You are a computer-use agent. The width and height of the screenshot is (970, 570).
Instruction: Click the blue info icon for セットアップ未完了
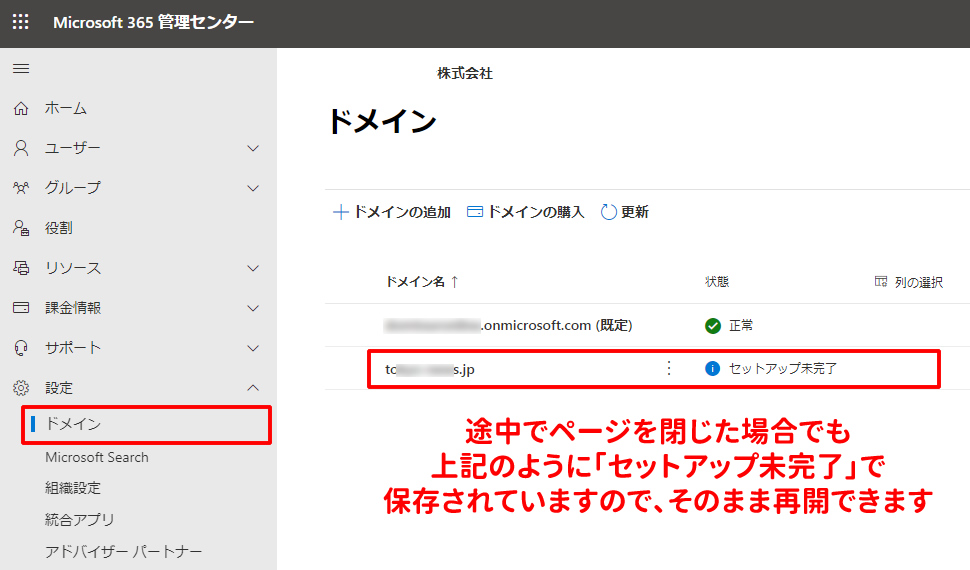point(713,369)
